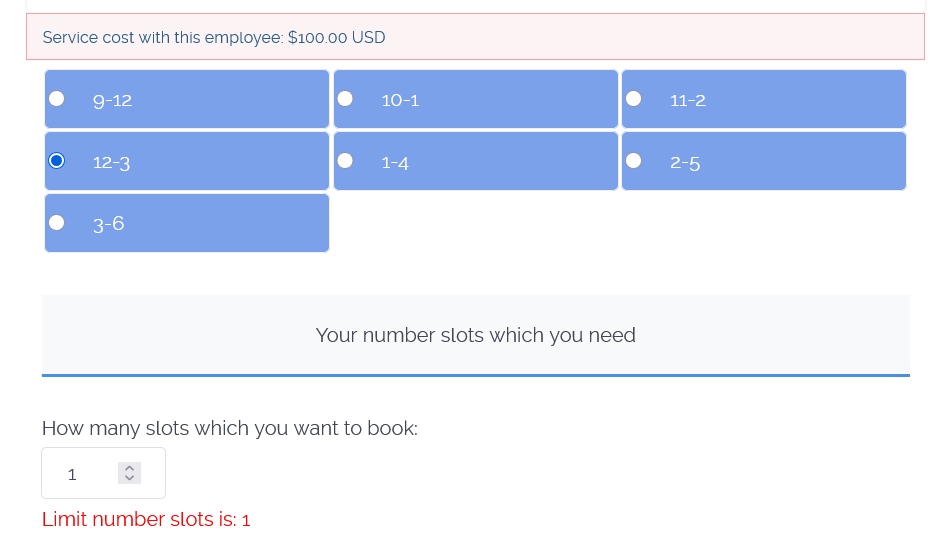Image resolution: width=952 pixels, height=540 pixels.
Task: Select the 9-12 time slot radio button
Action: click(x=57, y=98)
